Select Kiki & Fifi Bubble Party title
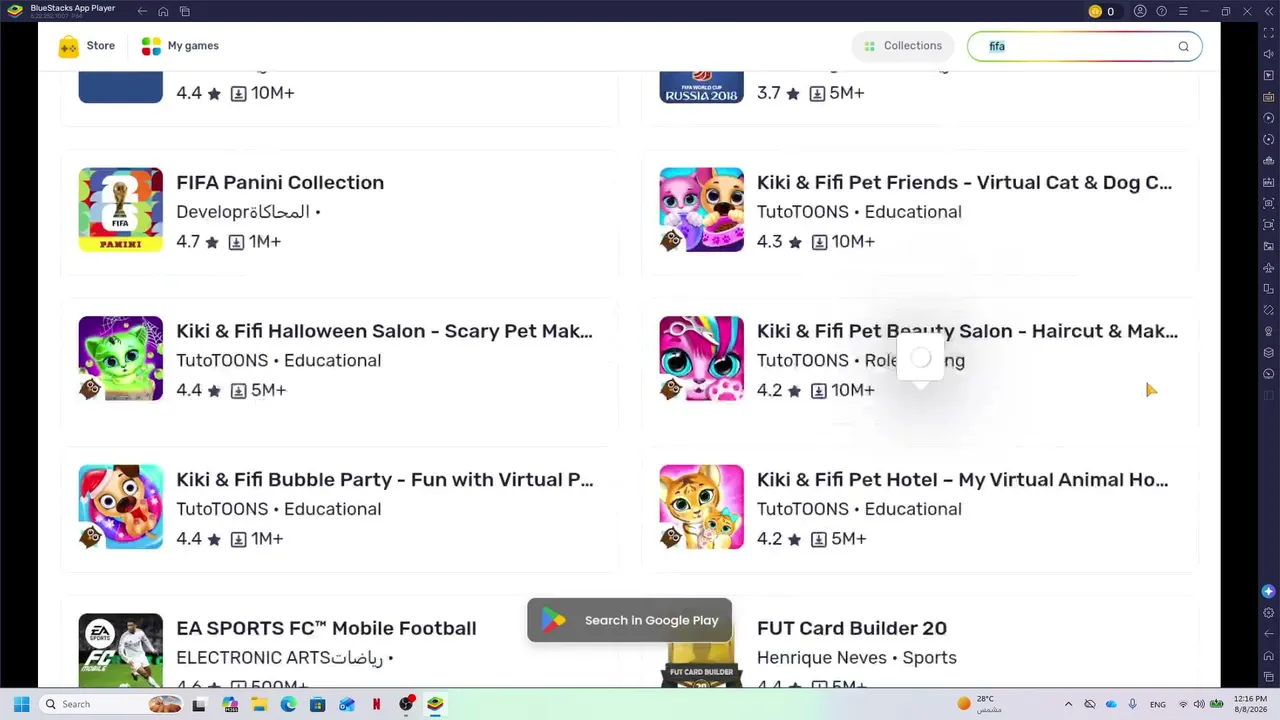Viewport: 1280px width, 720px height. (384, 479)
